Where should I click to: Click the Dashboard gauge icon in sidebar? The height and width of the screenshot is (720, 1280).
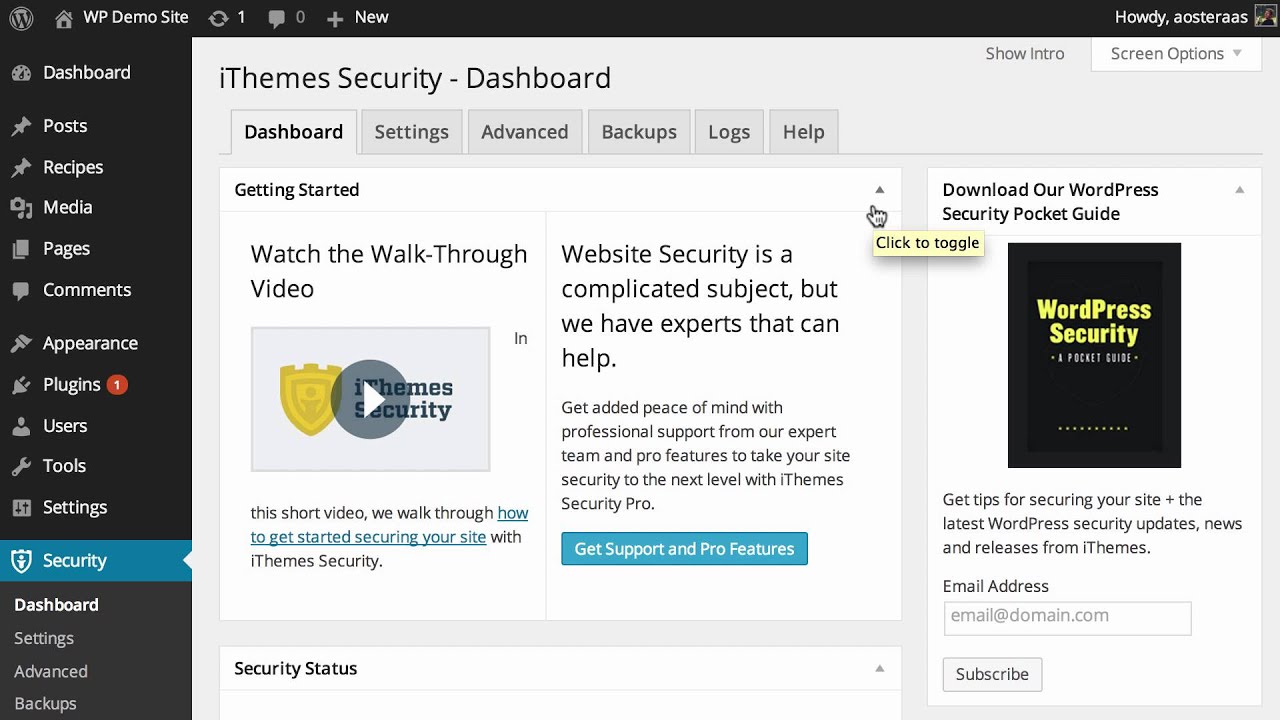(x=21, y=73)
